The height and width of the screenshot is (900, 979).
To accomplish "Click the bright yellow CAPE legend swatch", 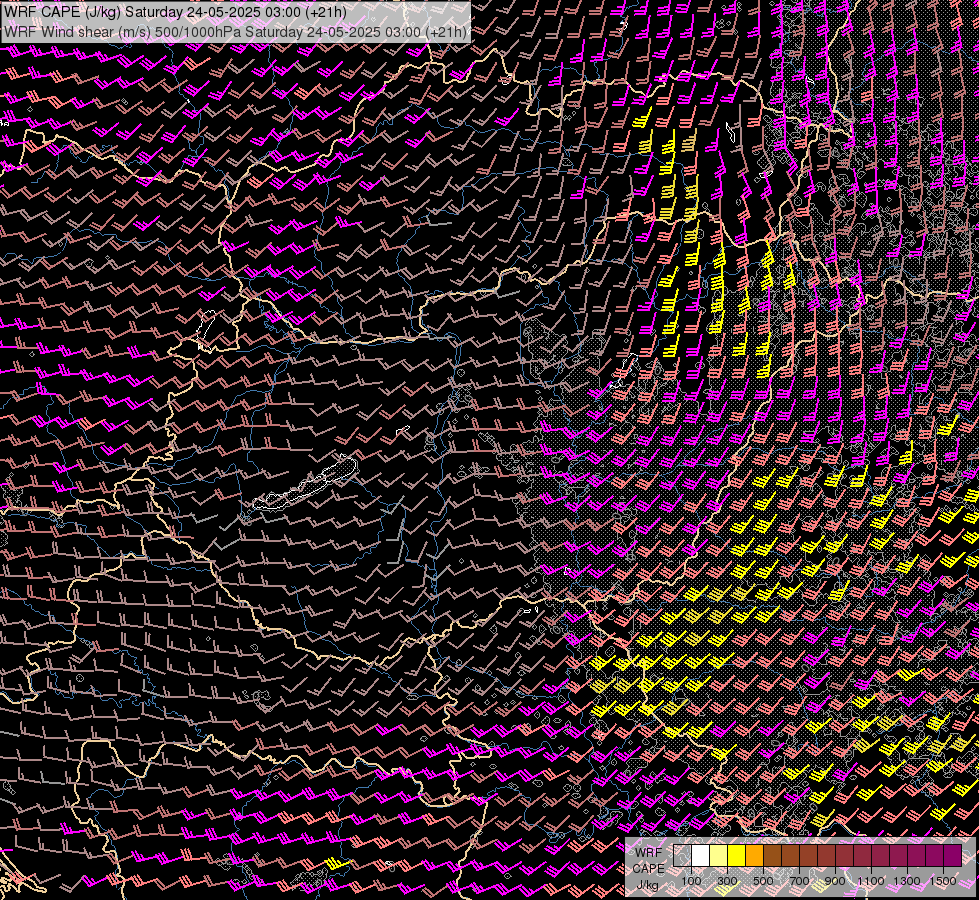I will (737, 856).
